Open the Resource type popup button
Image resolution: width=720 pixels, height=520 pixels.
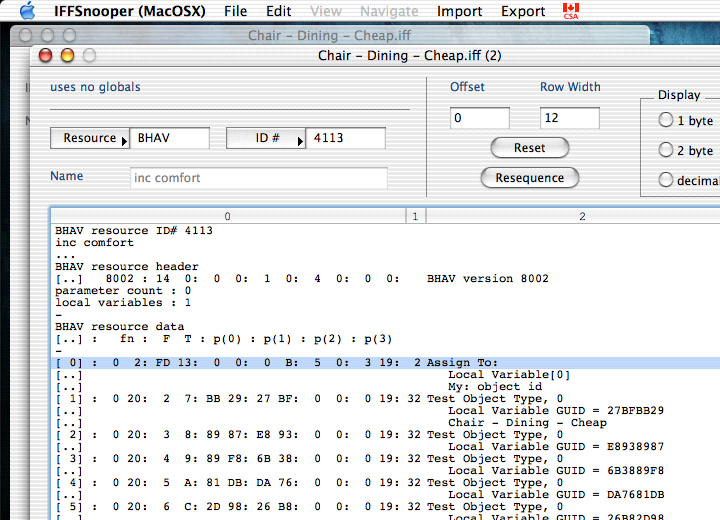(x=90, y=139)
